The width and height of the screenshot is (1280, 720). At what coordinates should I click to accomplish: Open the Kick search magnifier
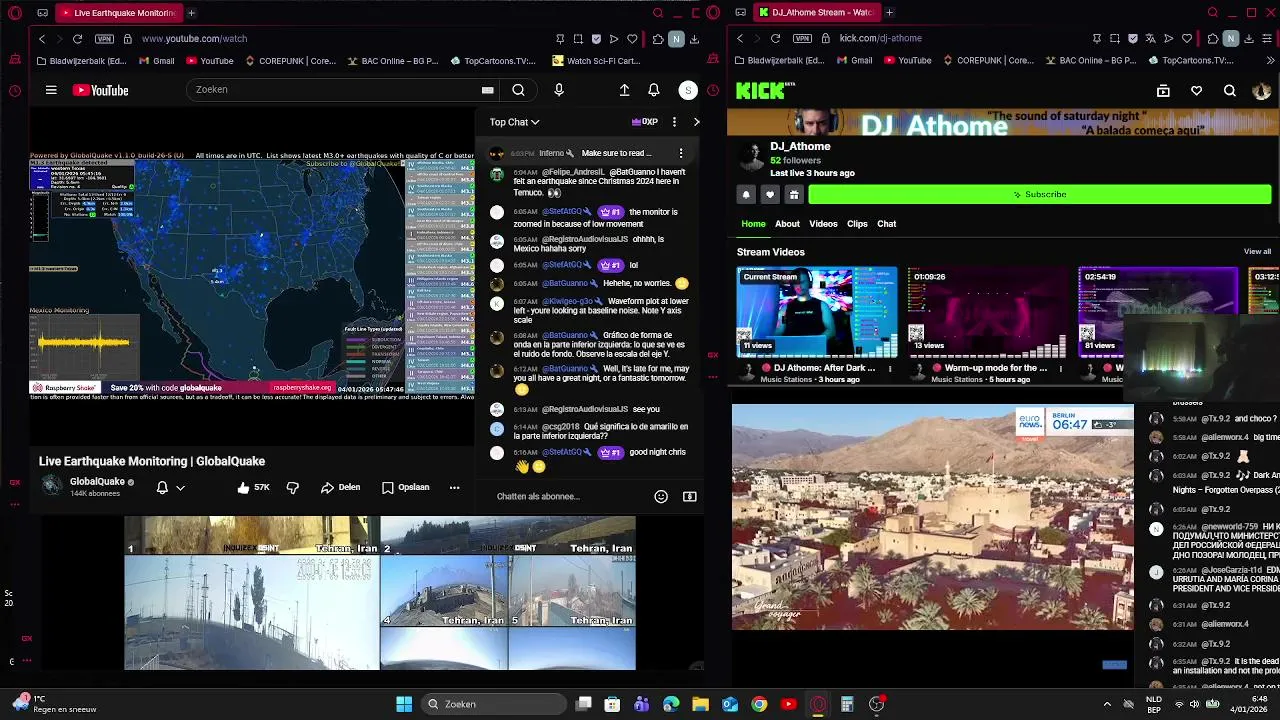pyautogui.click(x=1230, y=91)
